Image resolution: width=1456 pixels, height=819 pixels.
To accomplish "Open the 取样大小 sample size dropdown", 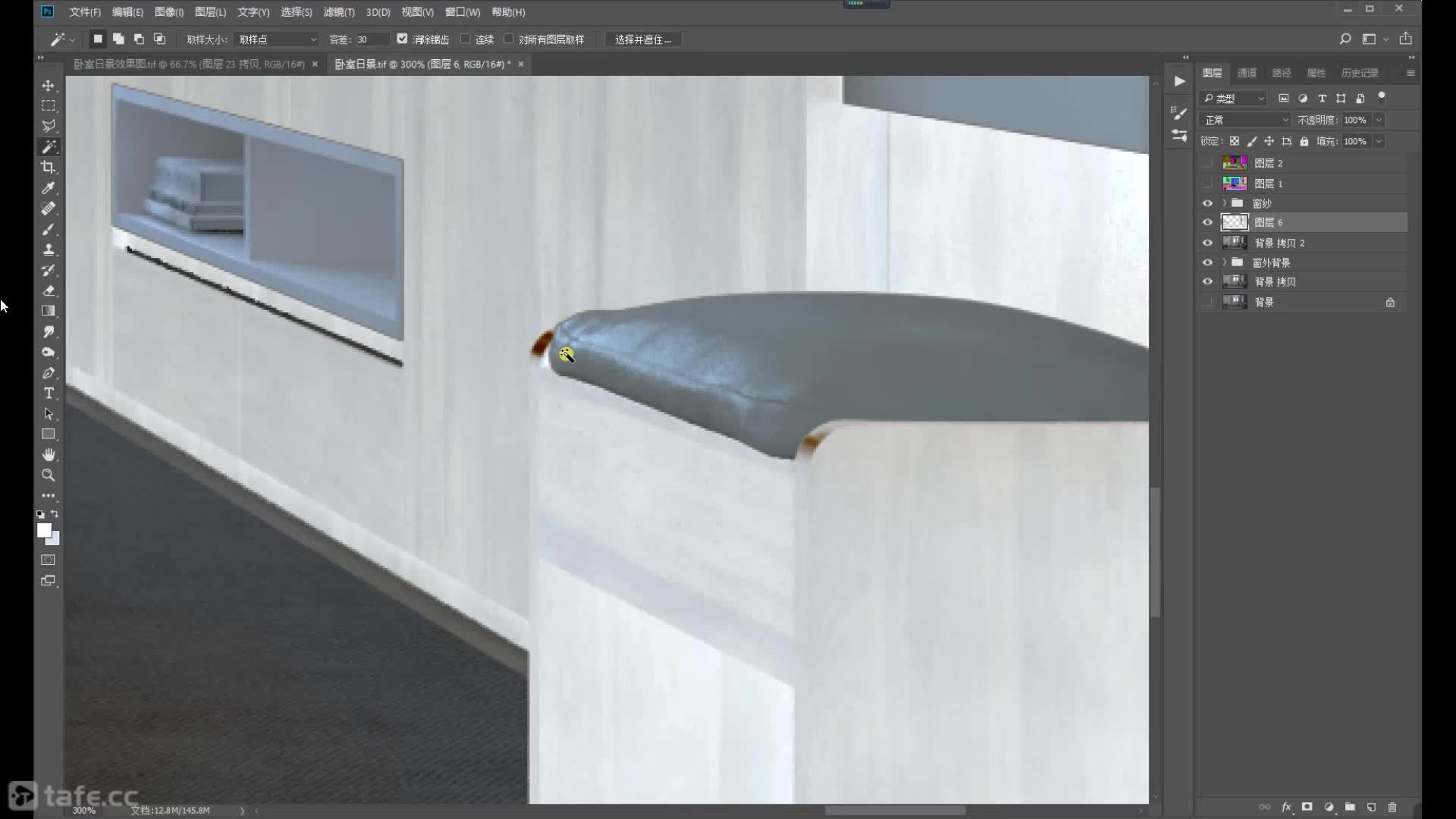I will click(x=276, y=39).
